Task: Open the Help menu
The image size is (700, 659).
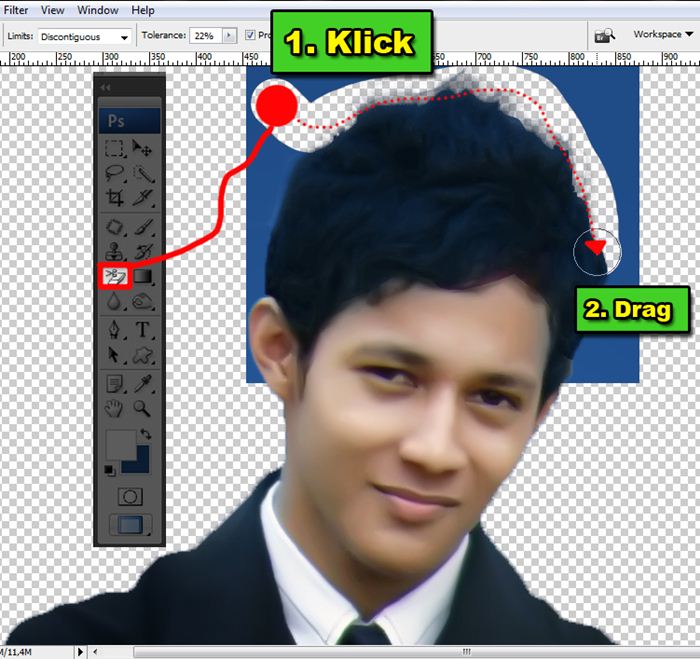Action: [143, 10]
